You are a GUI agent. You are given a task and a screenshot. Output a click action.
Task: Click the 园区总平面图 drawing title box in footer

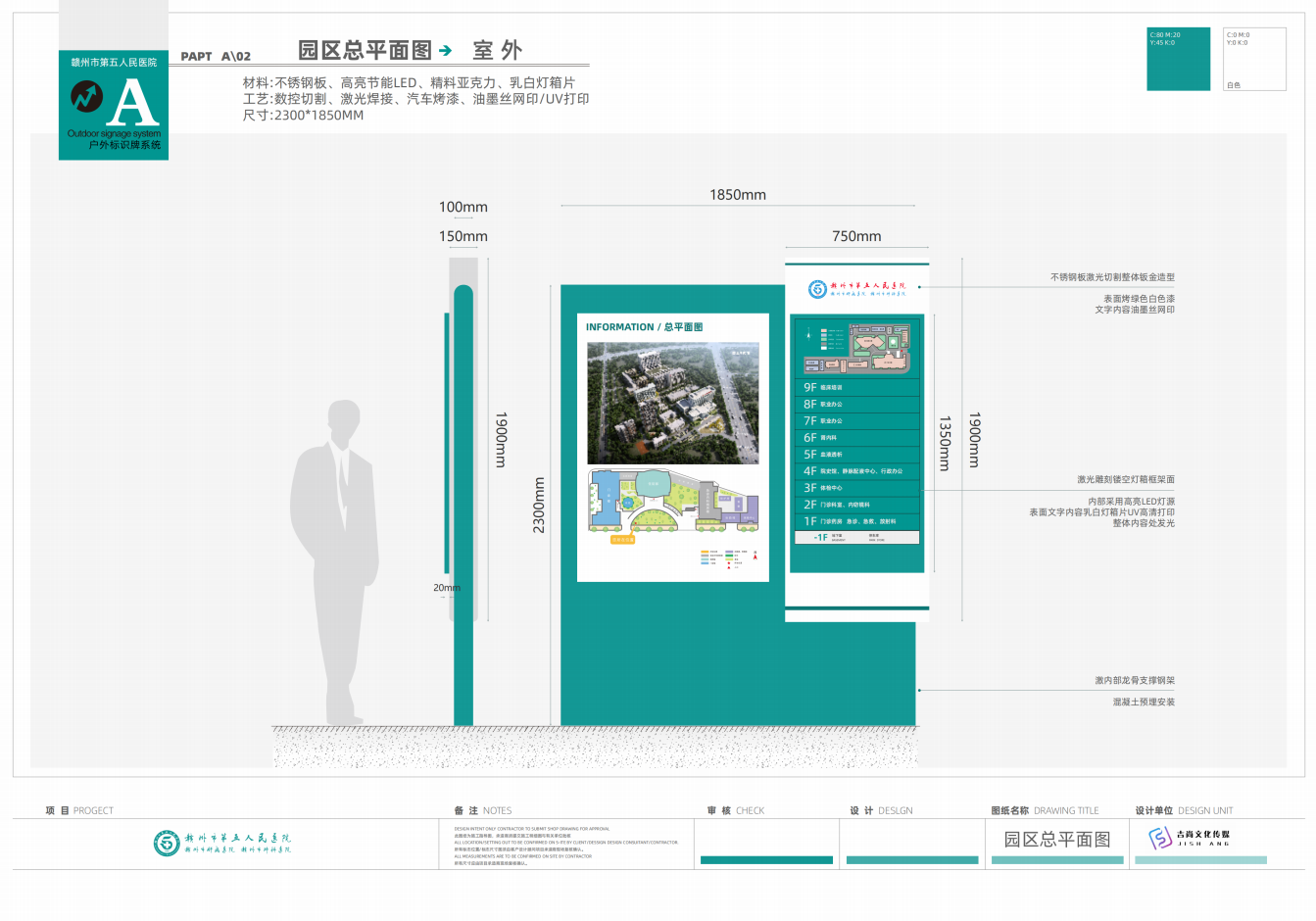click(x=1057, y=840)
